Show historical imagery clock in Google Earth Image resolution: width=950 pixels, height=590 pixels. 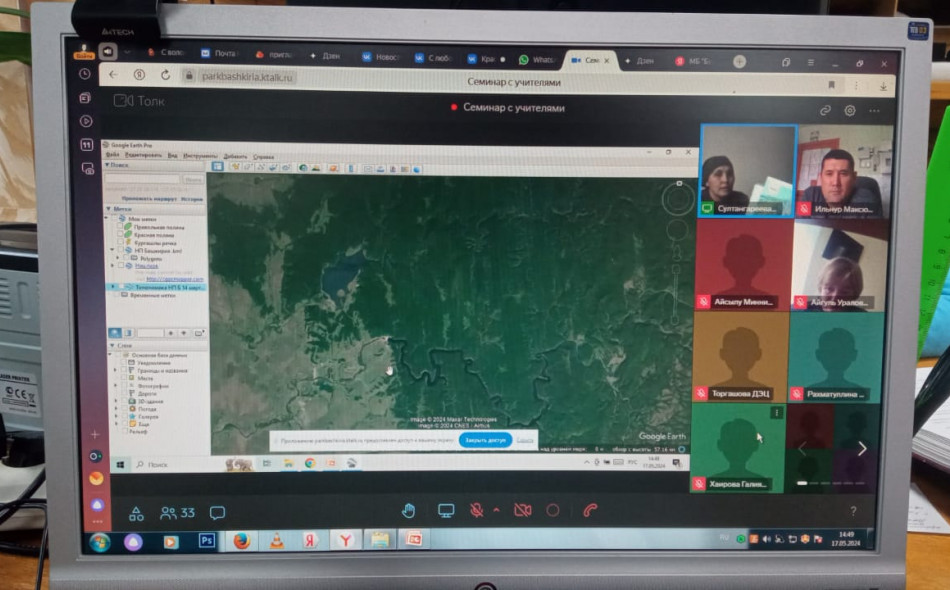click(x=304, y=168)
